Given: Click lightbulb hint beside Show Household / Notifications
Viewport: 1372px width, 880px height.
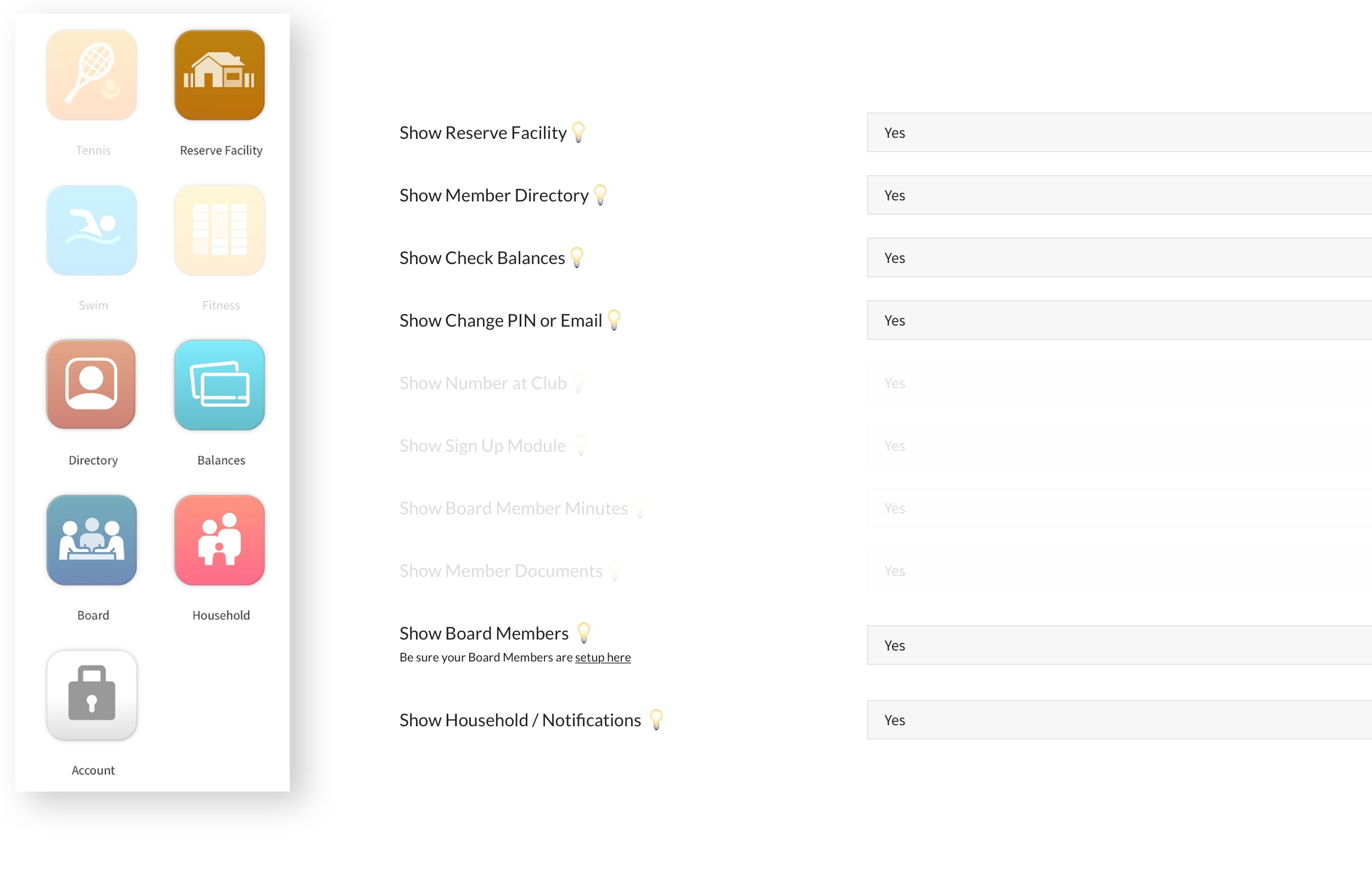Looking at the screenshot, I should (656, 720).
